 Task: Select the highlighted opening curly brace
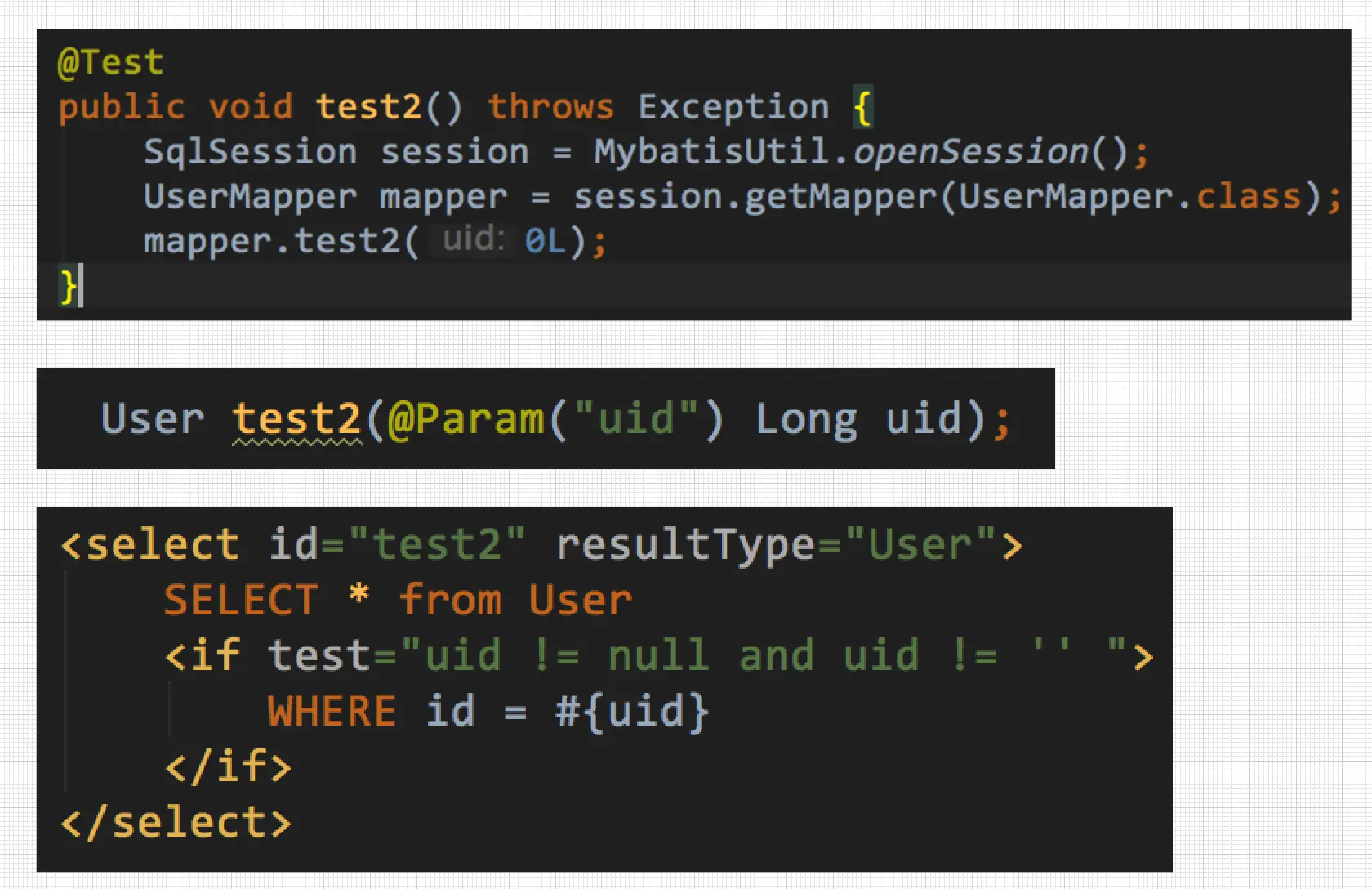862,107
